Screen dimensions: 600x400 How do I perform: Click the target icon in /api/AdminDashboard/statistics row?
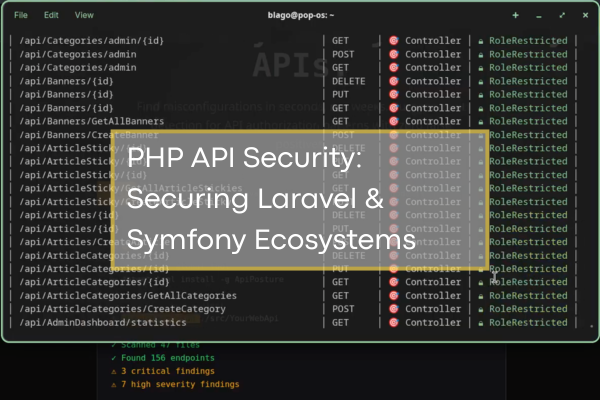(x=394, y=323)
